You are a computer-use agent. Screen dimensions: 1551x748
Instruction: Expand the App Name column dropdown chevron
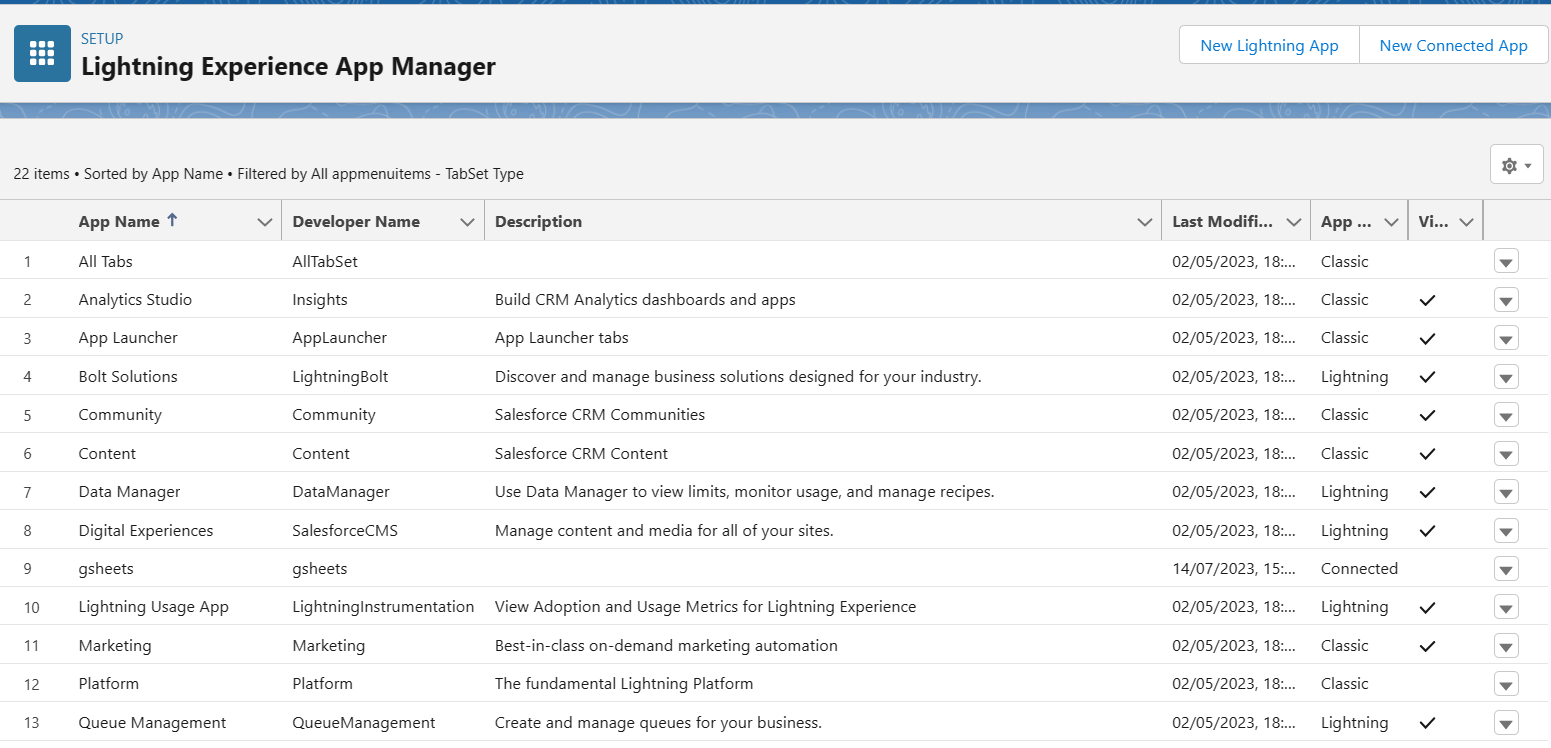pos(265,222)
